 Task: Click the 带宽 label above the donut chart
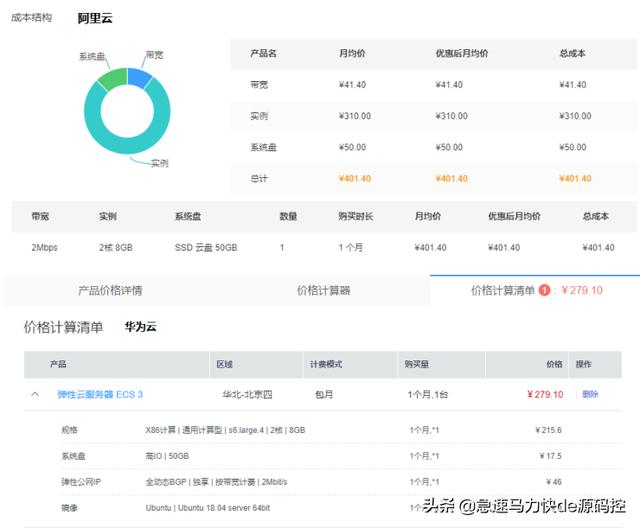154,55
